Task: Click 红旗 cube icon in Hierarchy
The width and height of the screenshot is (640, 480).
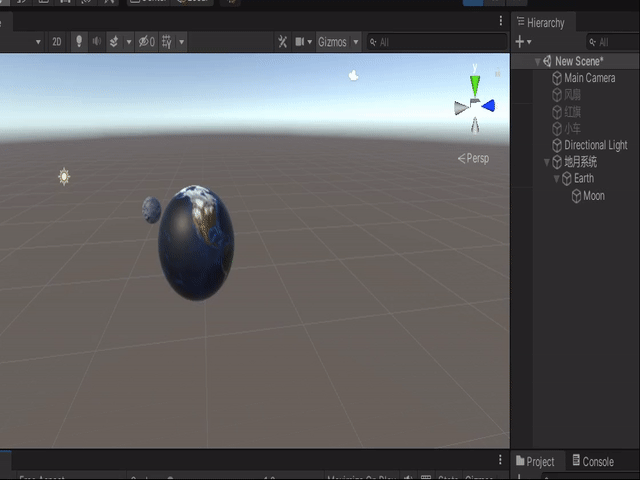Action: 557,111
